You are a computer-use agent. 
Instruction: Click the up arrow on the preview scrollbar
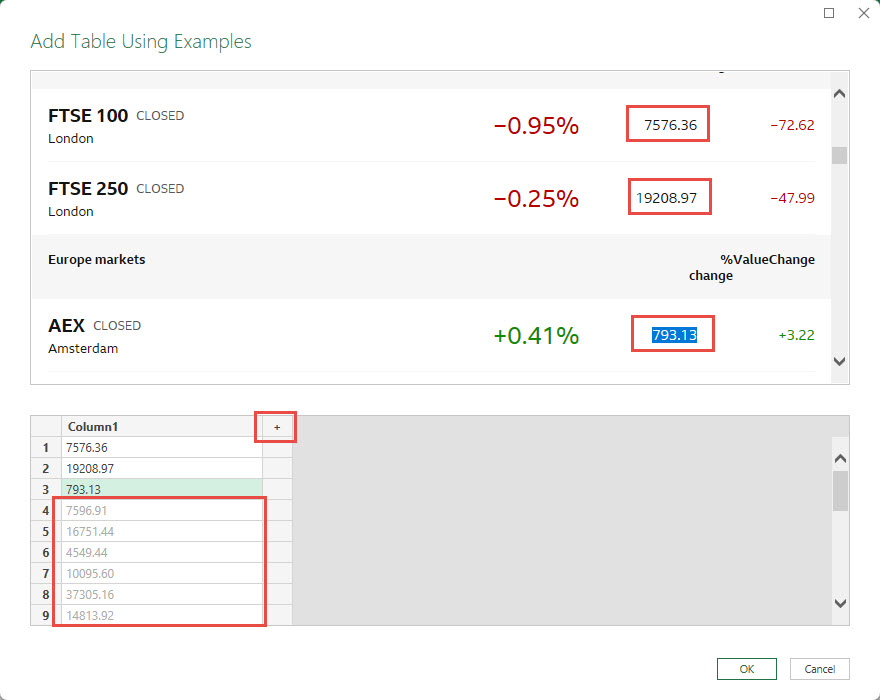tap(839, 92)
